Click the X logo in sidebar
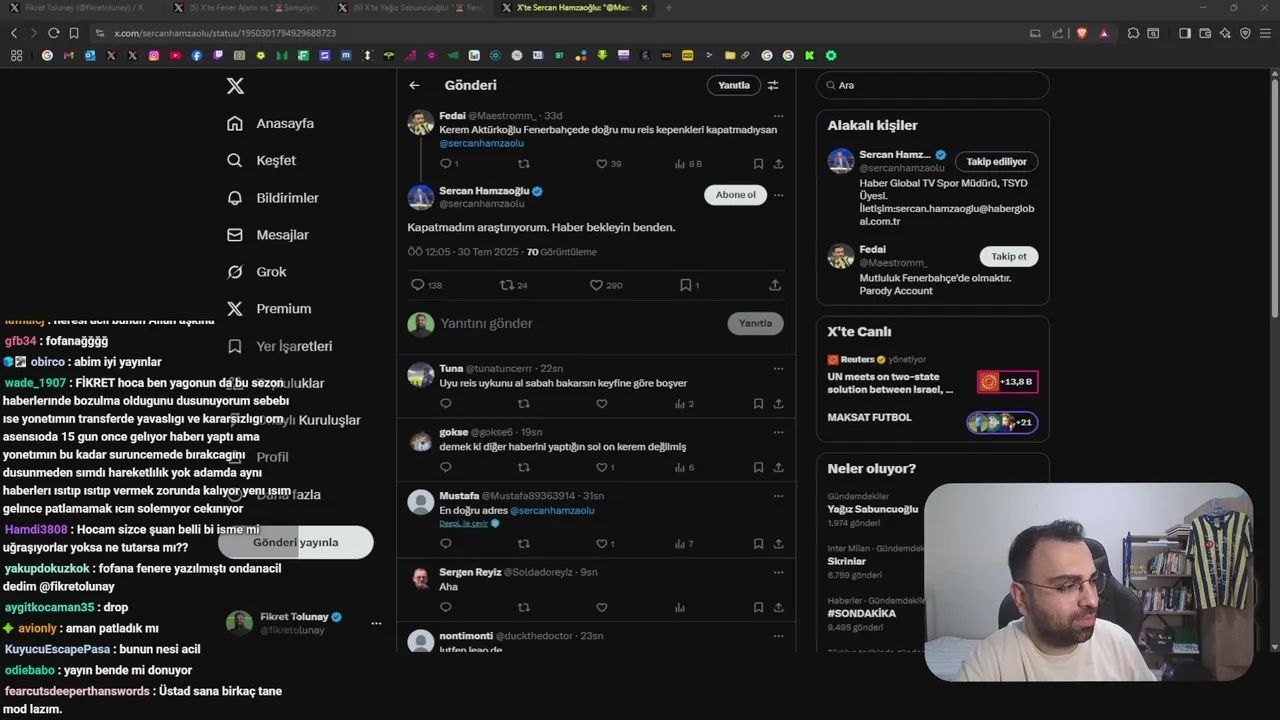The height and width of the screenshot is (720, 1280). click(x=235, y=86)
